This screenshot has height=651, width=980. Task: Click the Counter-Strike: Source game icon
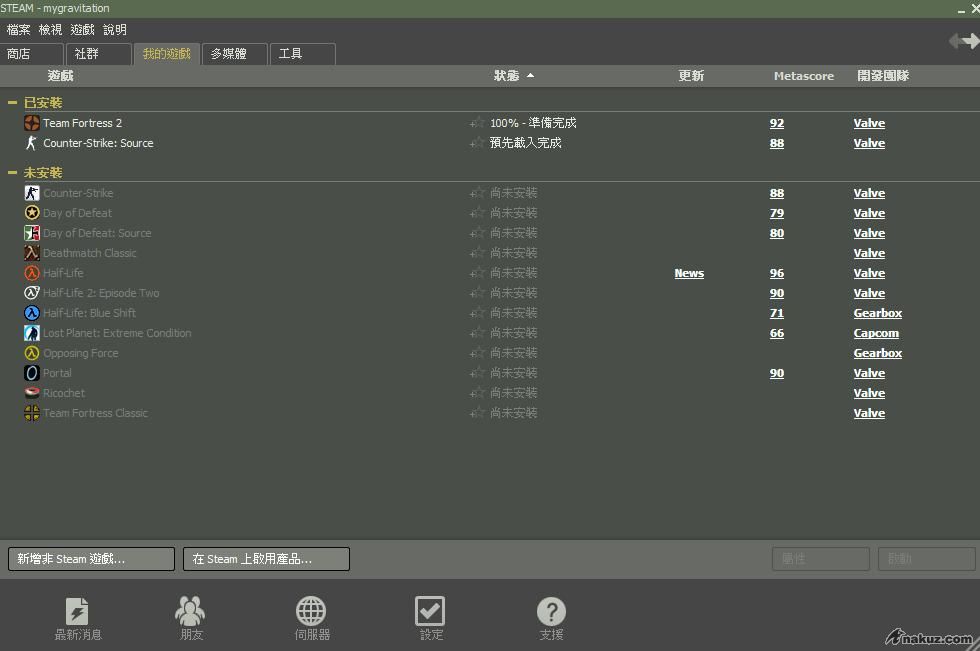(32, 143)
